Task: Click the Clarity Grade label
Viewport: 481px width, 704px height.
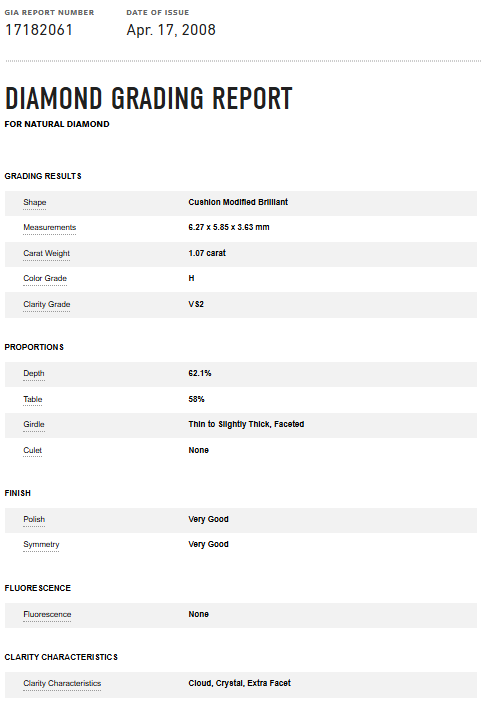Action: coord(47,304)
